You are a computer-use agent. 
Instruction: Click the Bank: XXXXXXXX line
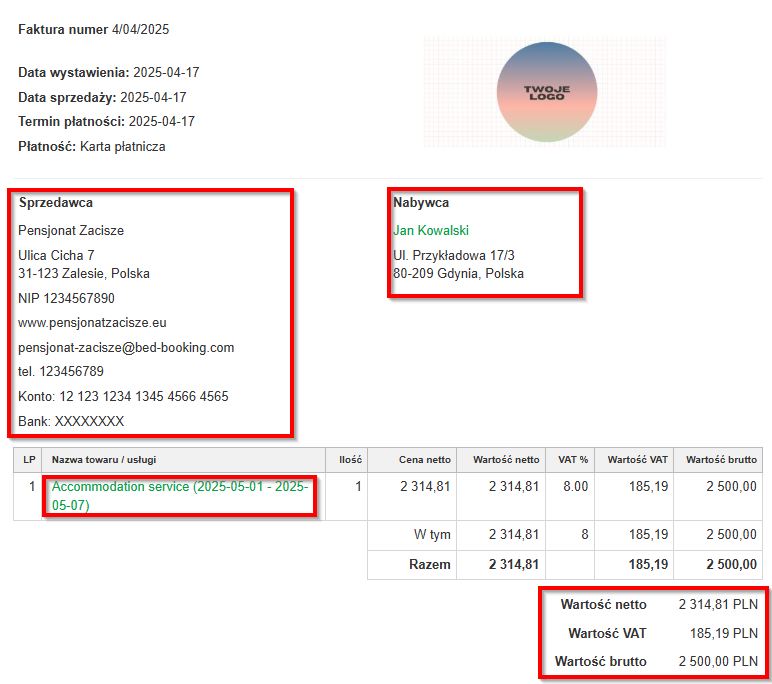[x=71, y=422]
